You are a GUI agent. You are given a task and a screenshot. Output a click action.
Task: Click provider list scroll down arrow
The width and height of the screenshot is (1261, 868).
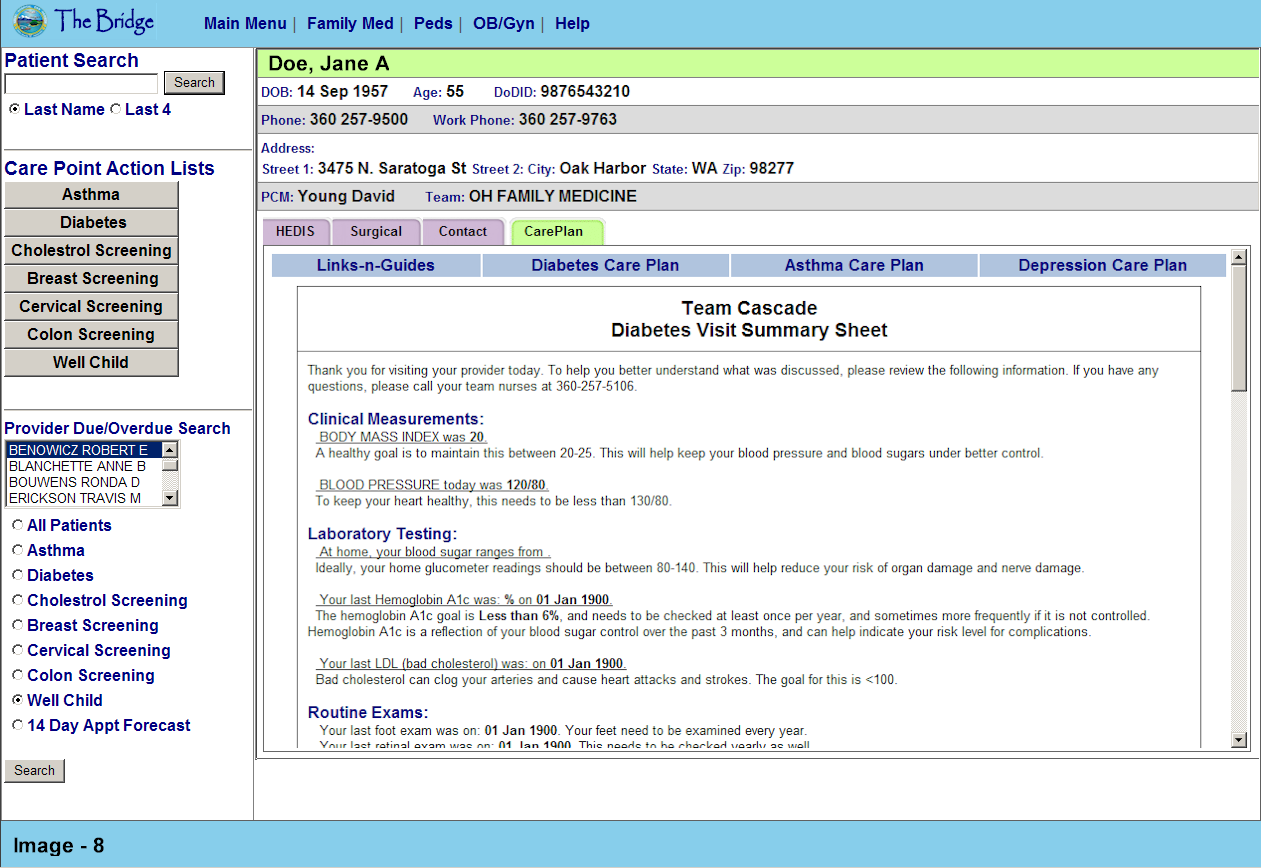click(170, 498)
